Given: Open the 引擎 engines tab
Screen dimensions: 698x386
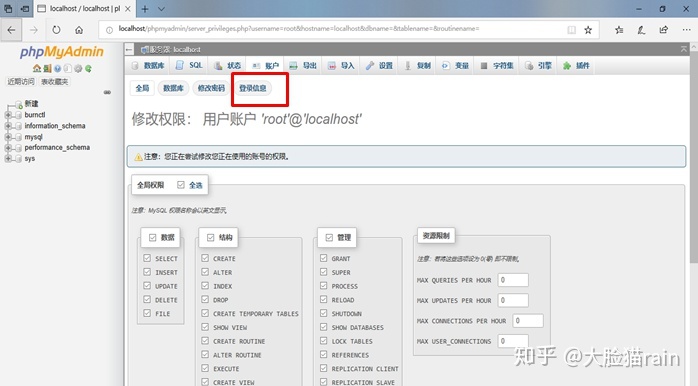Looking at the screenshot, I should pyautogui.click(x=539, y=65).
